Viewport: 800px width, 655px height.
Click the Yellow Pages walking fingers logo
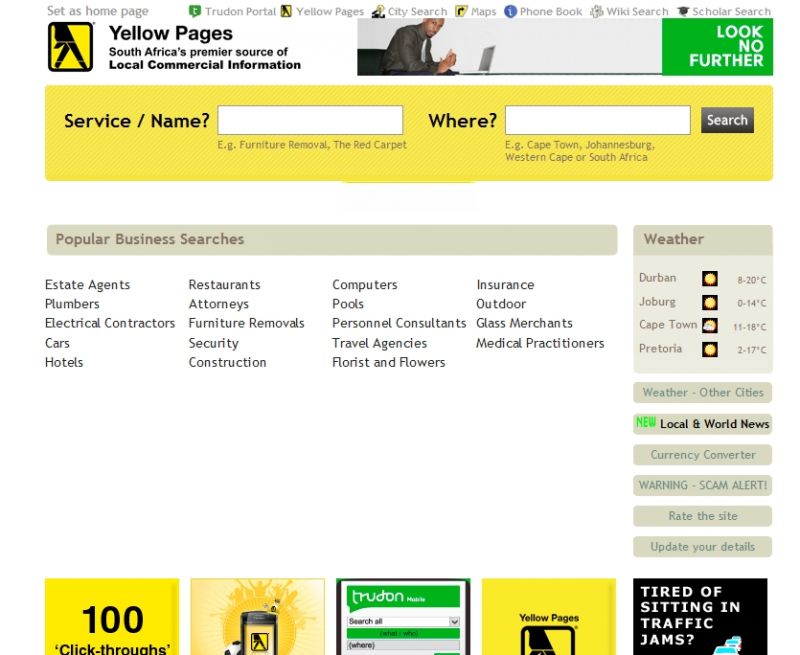70,47
